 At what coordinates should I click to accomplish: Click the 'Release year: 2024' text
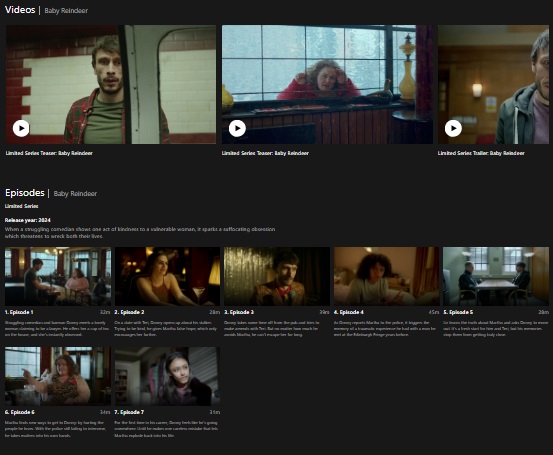click(28, 220)
